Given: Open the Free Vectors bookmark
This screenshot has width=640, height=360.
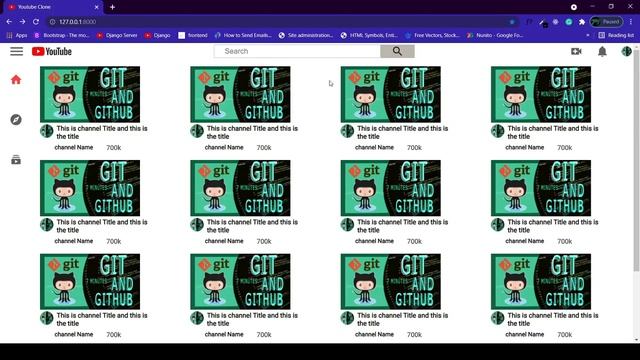Looking at the screenshot, I should click(432, 36).
